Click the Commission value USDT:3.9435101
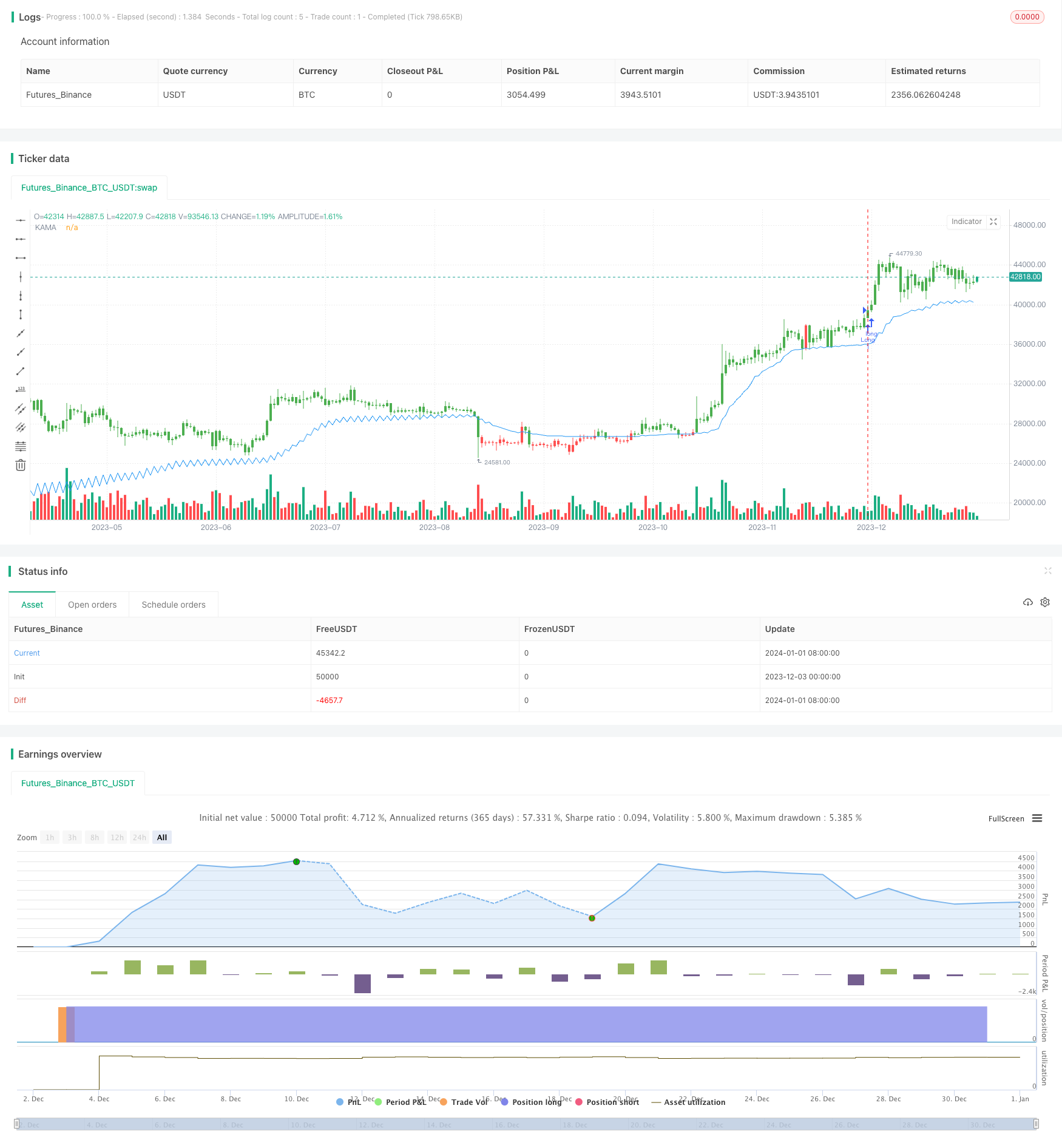1062x1148 pixels. point(786,95)
